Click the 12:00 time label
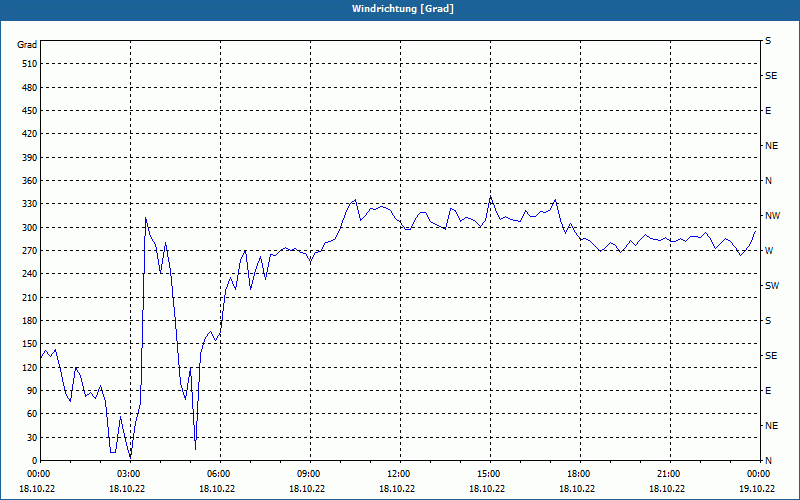This screenshot has height=500, width=800. click(x=397, y=474)
